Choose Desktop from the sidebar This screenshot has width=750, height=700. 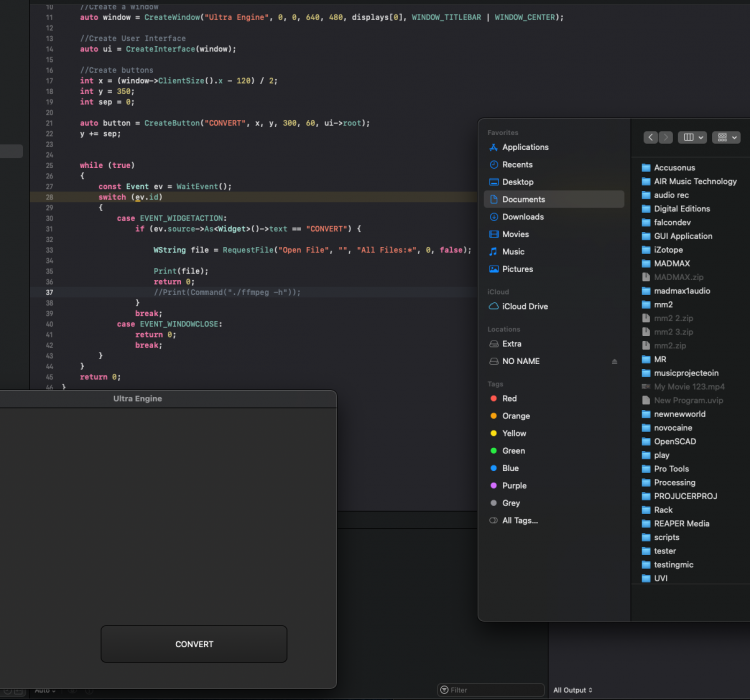pos(518,182)
